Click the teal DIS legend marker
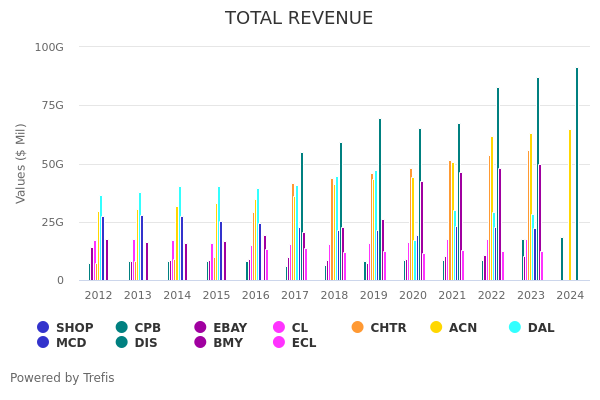Viewport: 600px width, 400px height. click(122, 343)
